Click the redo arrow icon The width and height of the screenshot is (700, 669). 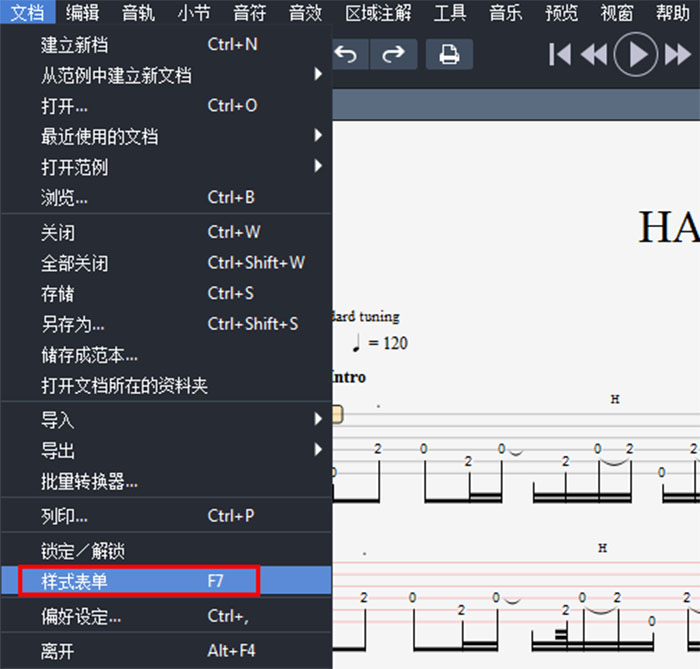(394, 54)
